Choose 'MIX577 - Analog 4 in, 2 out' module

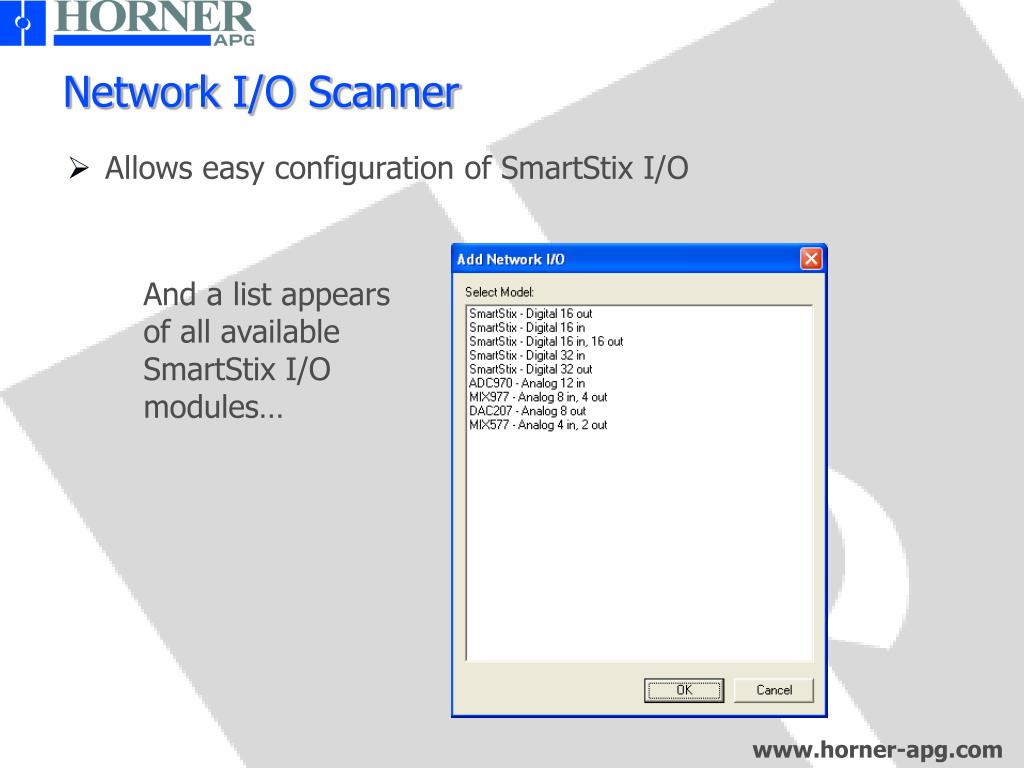[x=538, y=425]
